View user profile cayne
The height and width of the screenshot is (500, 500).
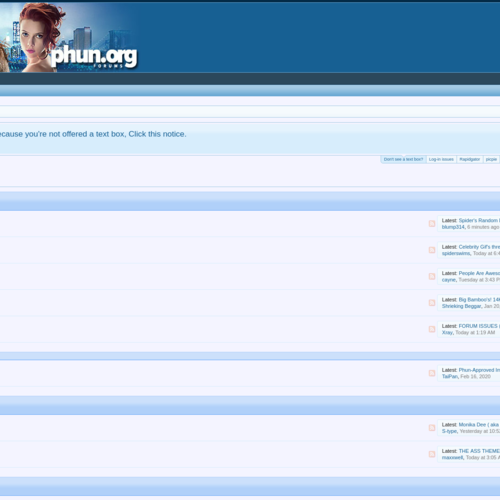pyautogui.click(x=449, y=280)
